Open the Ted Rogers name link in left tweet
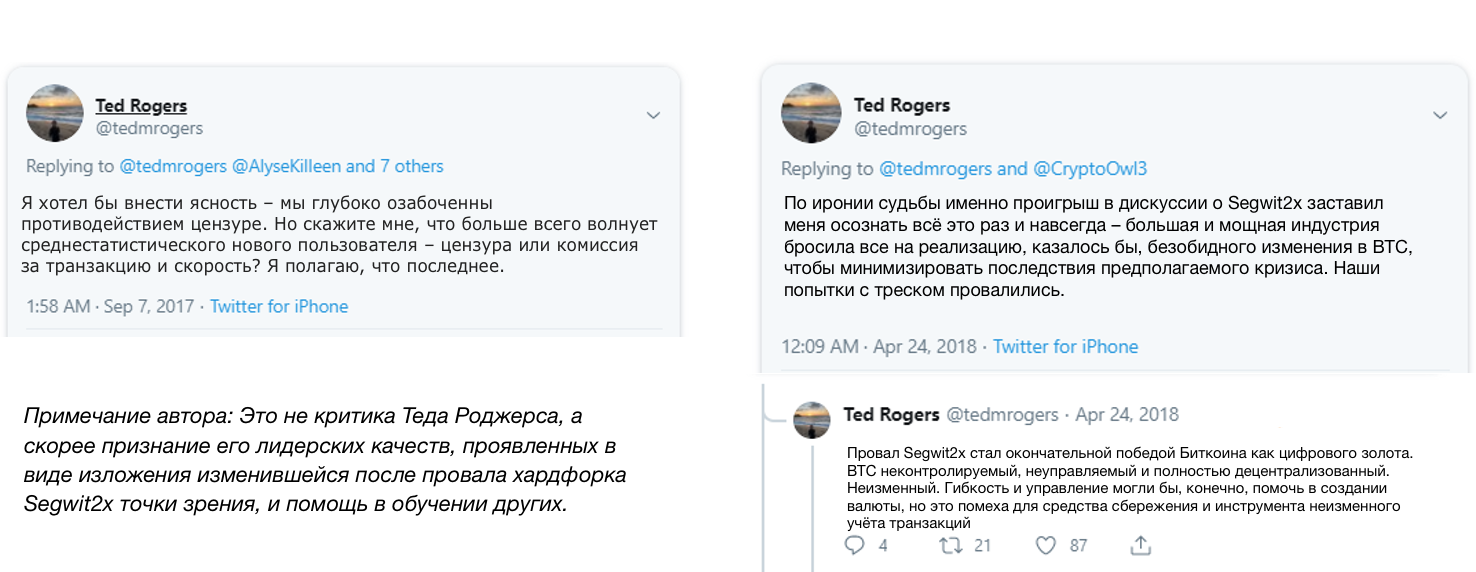This screenshot has width=1476, height=572. 141,106
